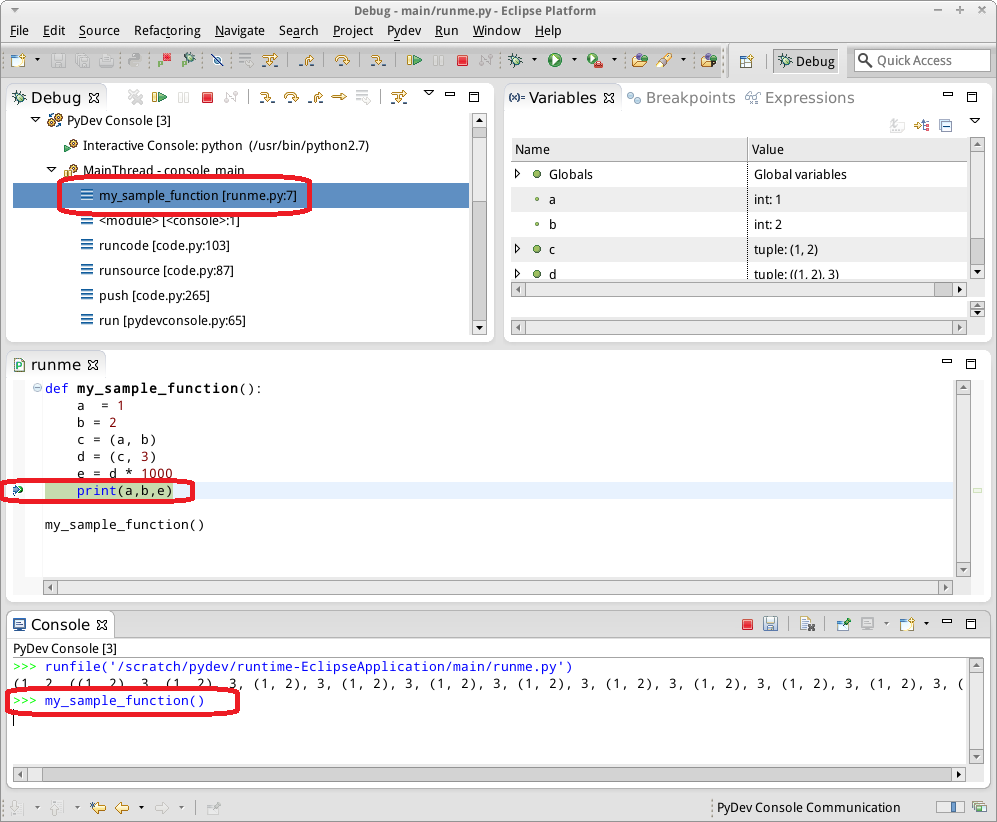Click Save Session floppy icon in Console
This screenshot has height=822, width=997.
tap(770, 624)
